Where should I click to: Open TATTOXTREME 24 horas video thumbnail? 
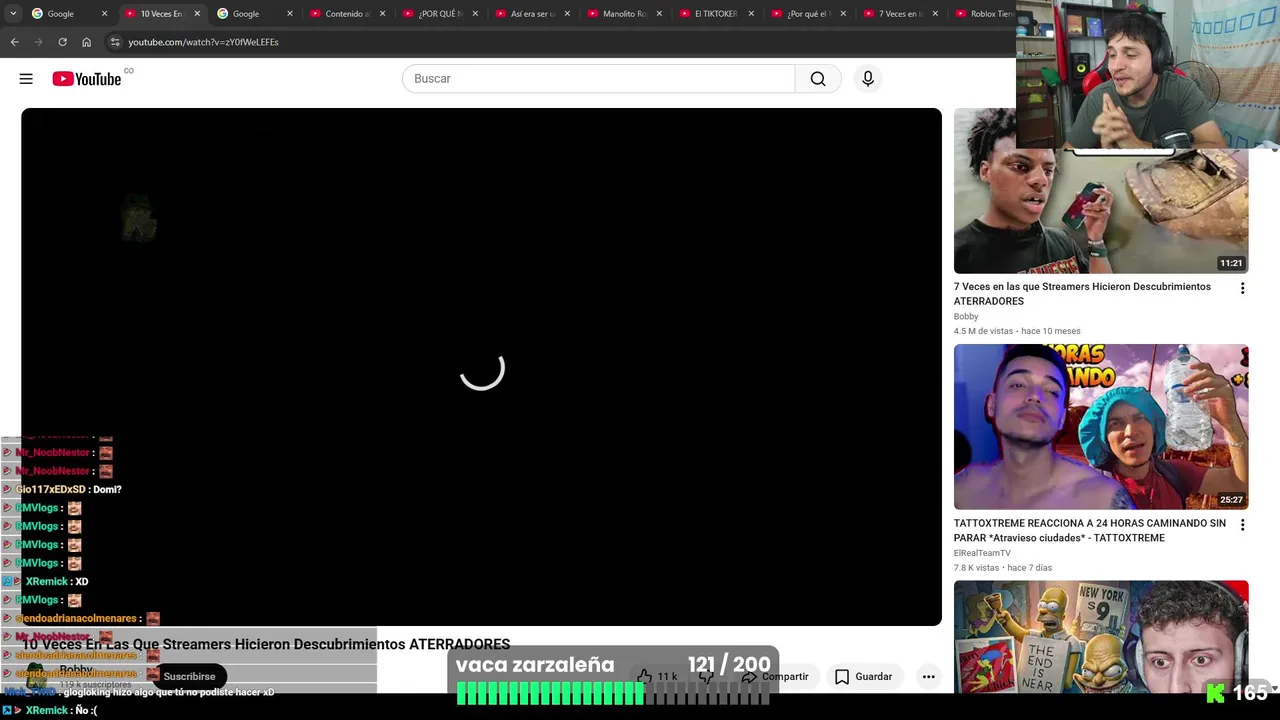(x=1100, y=427)
